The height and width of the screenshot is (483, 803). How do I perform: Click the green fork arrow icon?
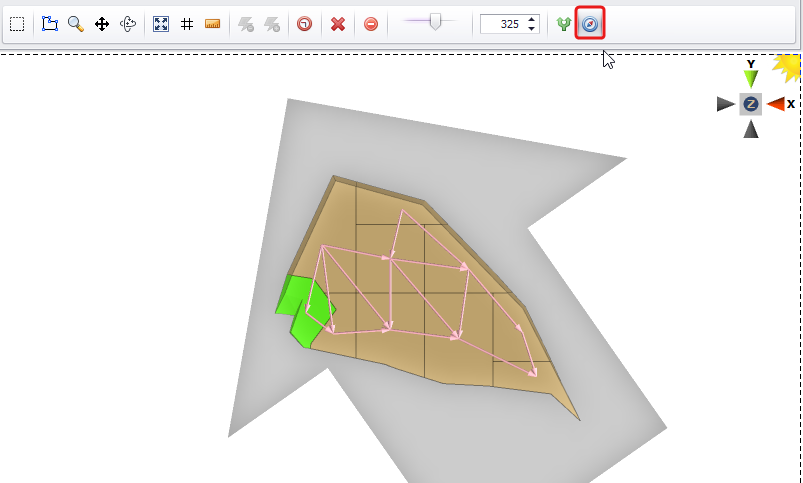564,24
